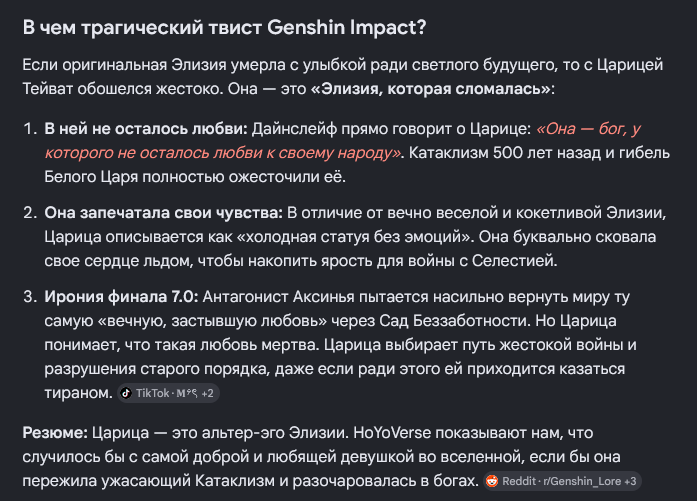Expand the +2 additional sources after TikTok
697x501 pixels.
click(208, 393)
